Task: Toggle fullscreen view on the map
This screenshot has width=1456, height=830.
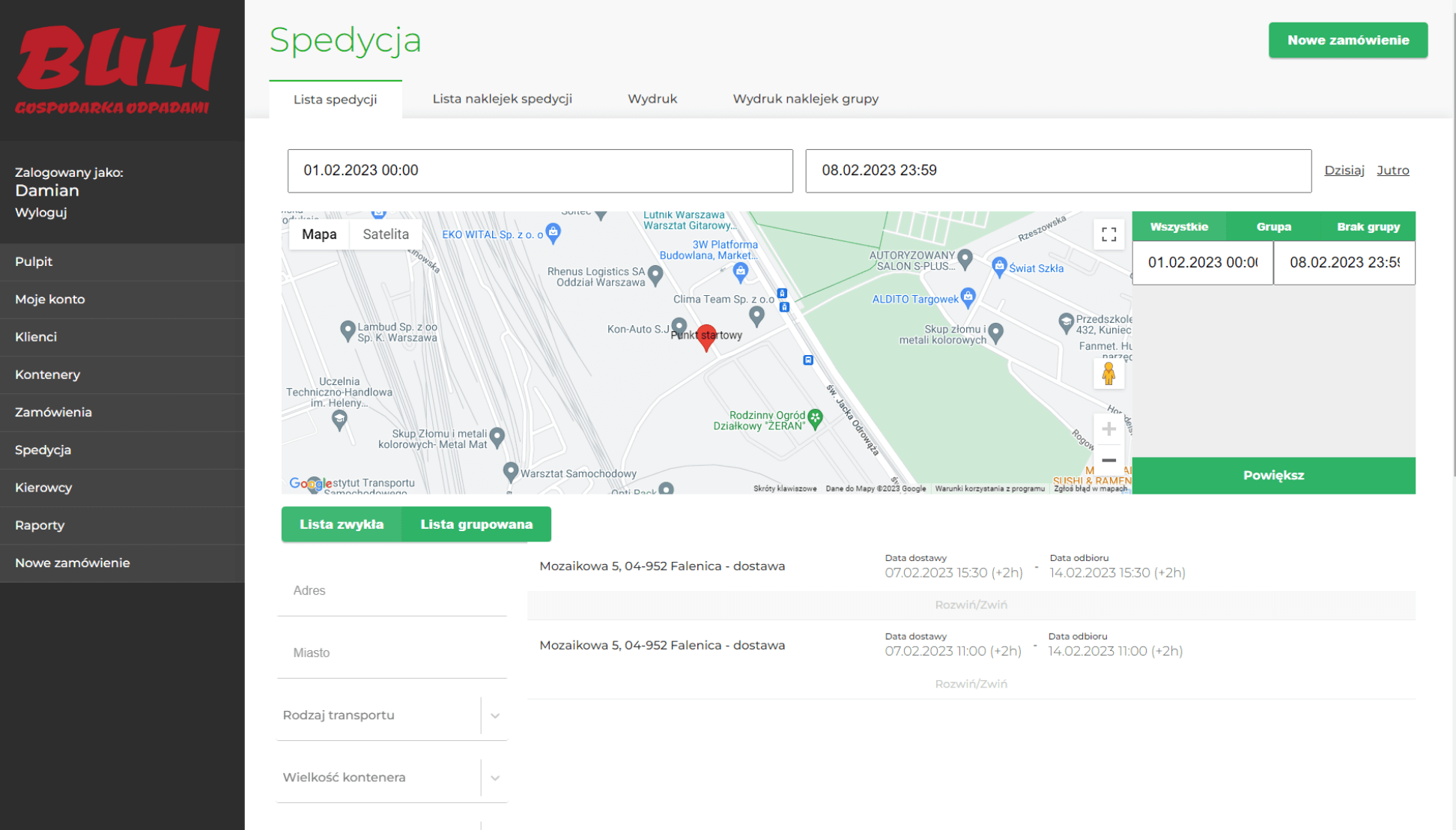Action: [x=1108, y=235]
